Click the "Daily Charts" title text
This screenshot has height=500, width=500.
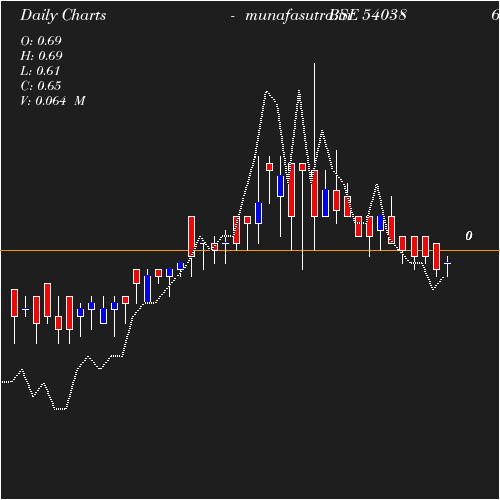[63, 16]
